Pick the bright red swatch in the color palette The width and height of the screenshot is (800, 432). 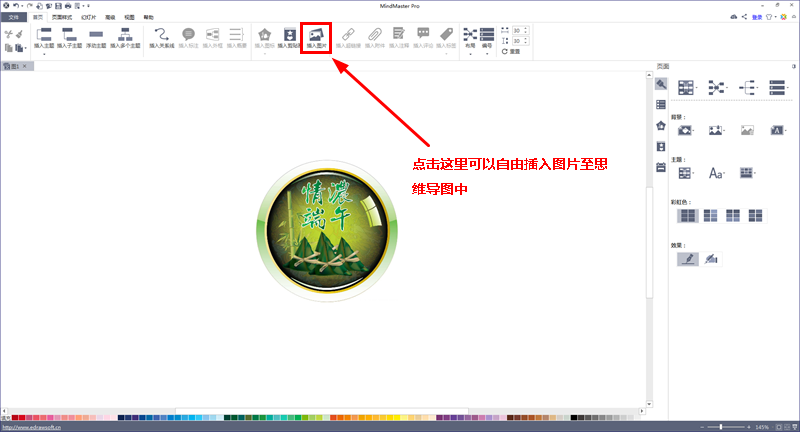coord(22,418)
